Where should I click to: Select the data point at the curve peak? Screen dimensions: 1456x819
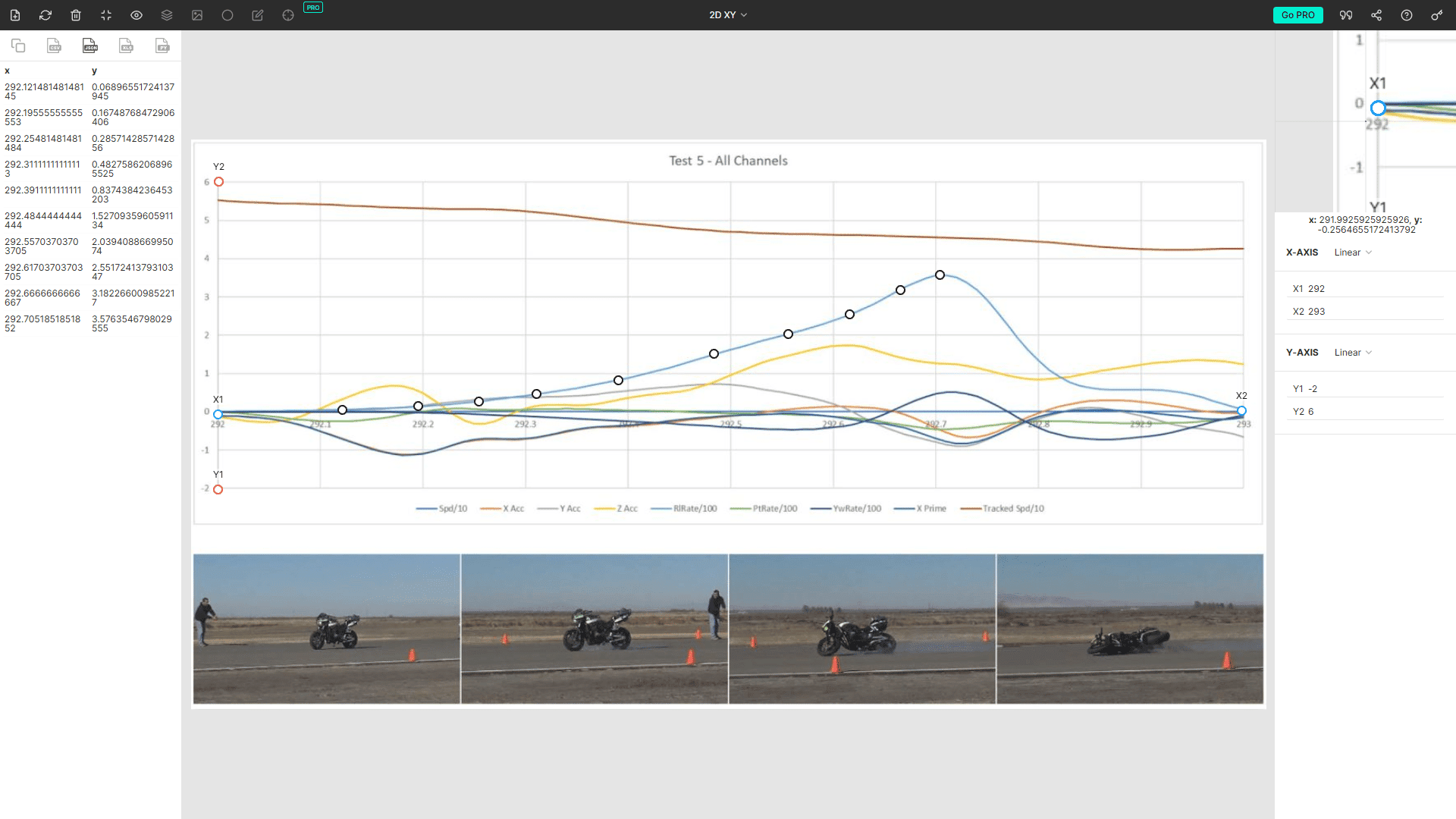point(940,275)
